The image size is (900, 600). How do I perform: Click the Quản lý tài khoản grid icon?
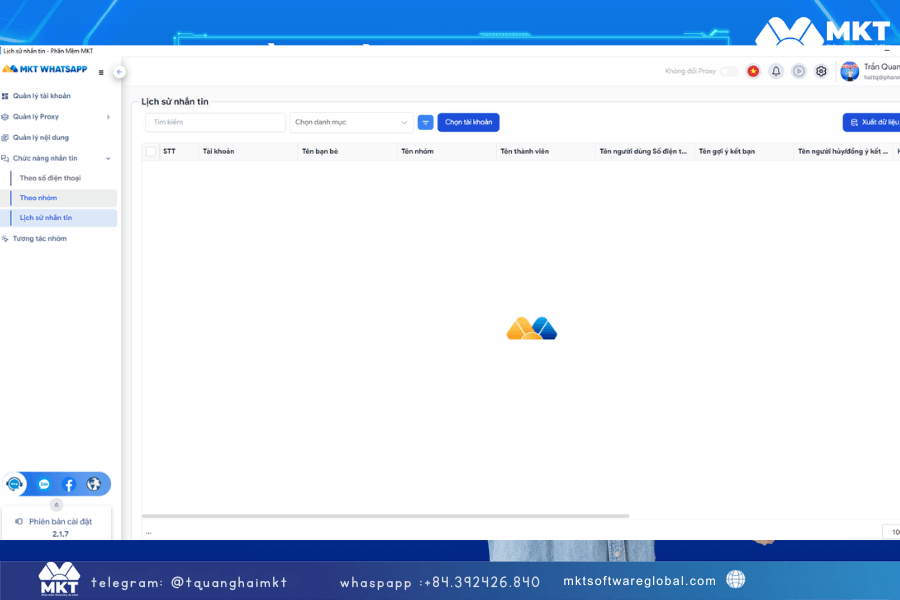pos(5,96)
